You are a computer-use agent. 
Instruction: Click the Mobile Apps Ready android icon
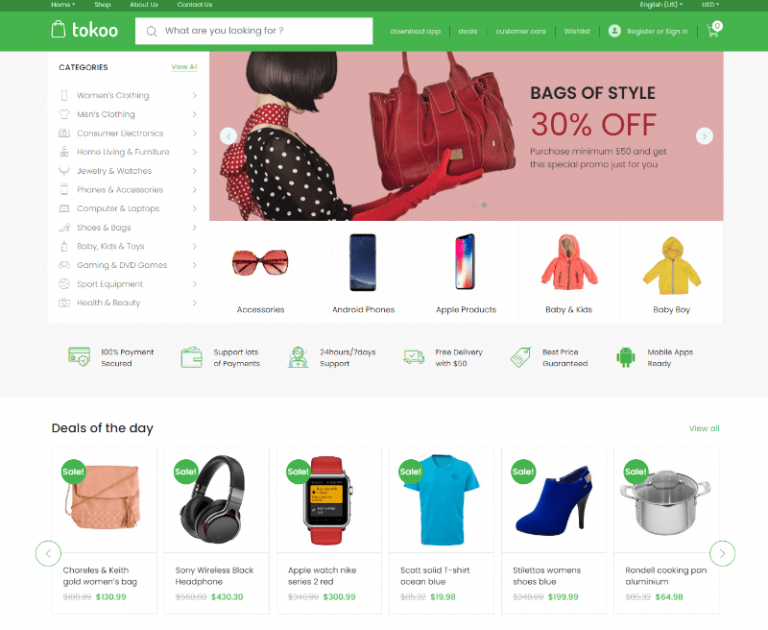625,357
